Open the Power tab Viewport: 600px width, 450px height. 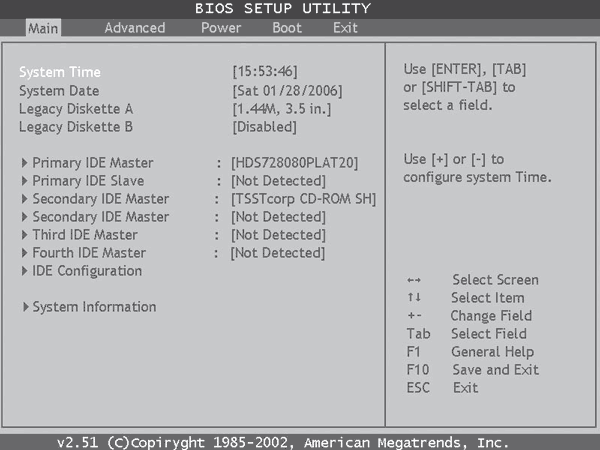[x=220, y=28]
